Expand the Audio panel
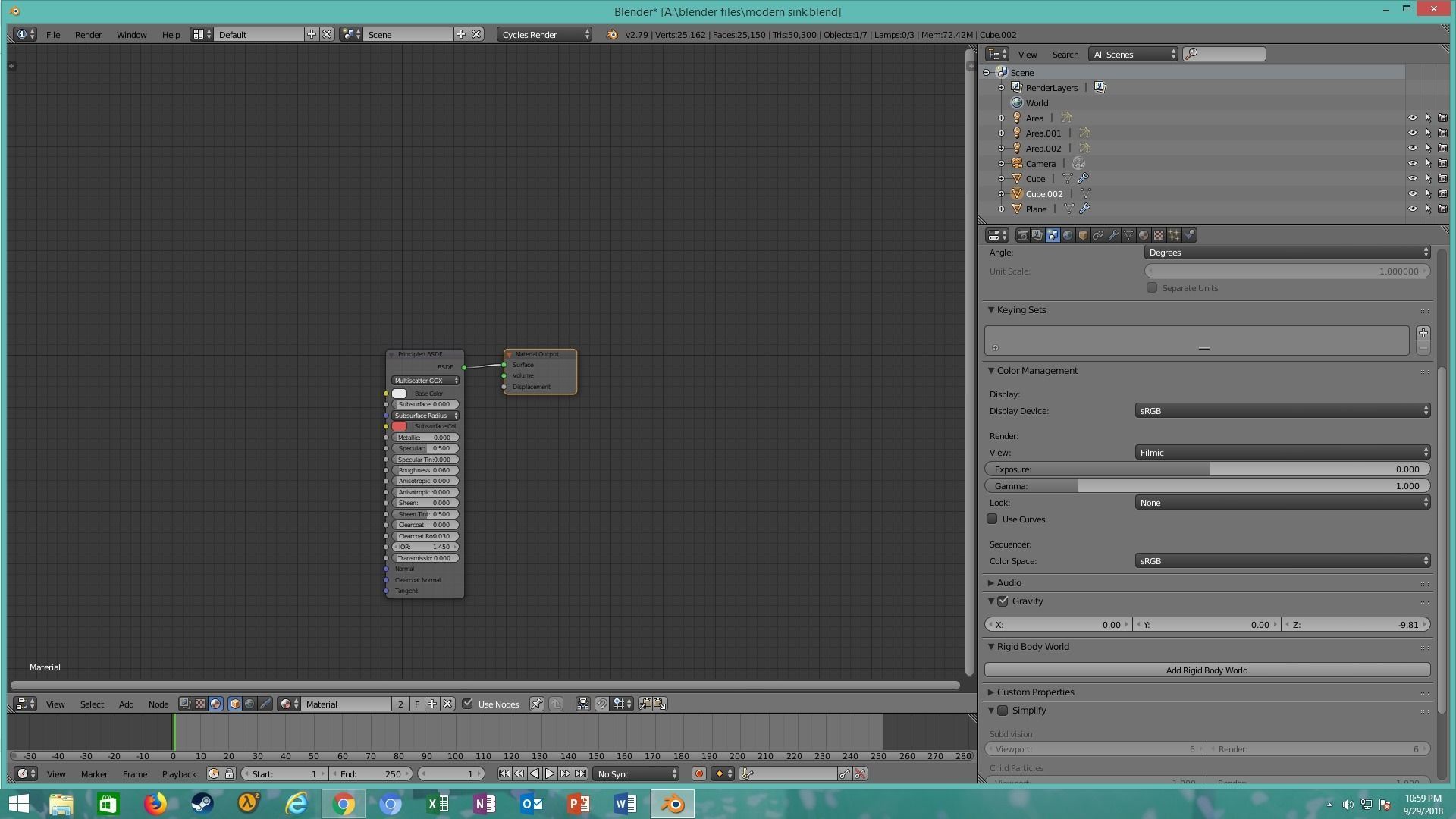Image resolution: width=1456 pixels, height=819 pixels. click(1009, 583)
